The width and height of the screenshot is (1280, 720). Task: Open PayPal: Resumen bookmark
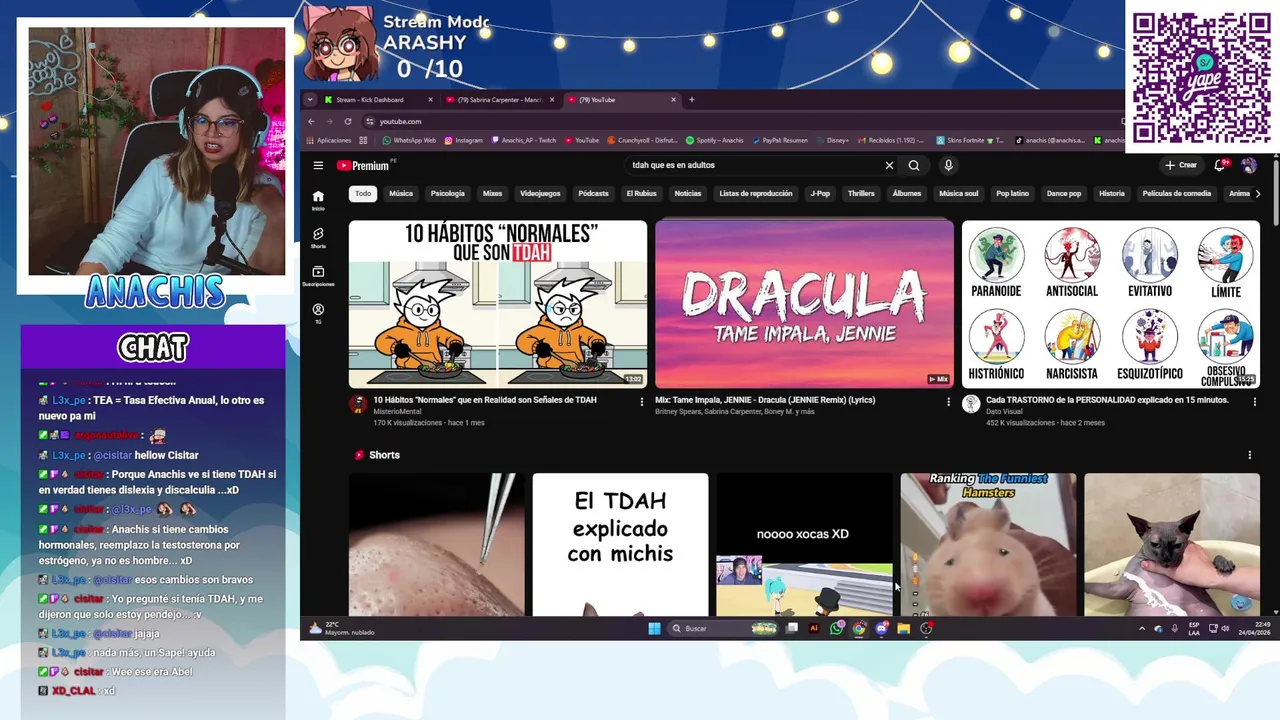779,141
